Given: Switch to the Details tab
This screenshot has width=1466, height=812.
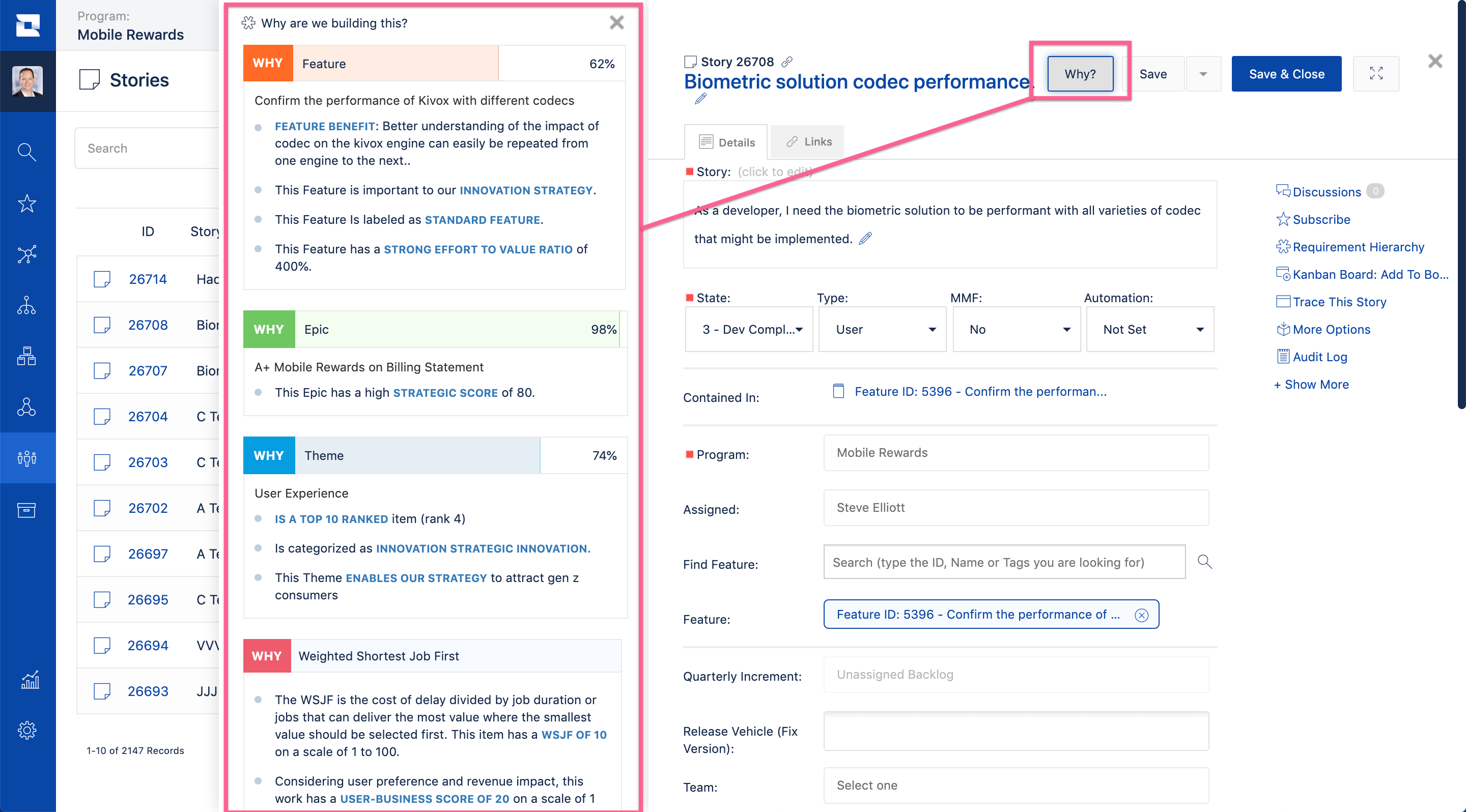Looking at the screenshot, I should click(x=725, y=142).
